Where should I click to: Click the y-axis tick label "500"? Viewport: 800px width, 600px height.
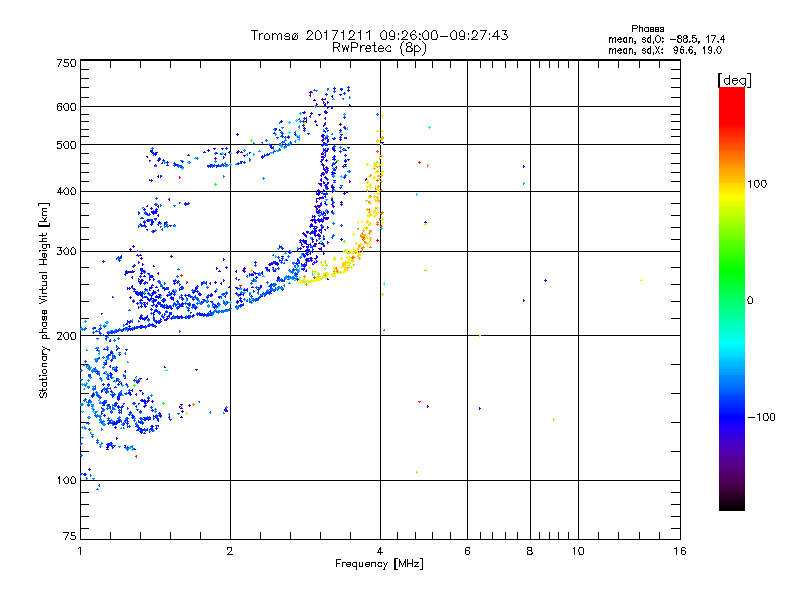tap(66, 145)
